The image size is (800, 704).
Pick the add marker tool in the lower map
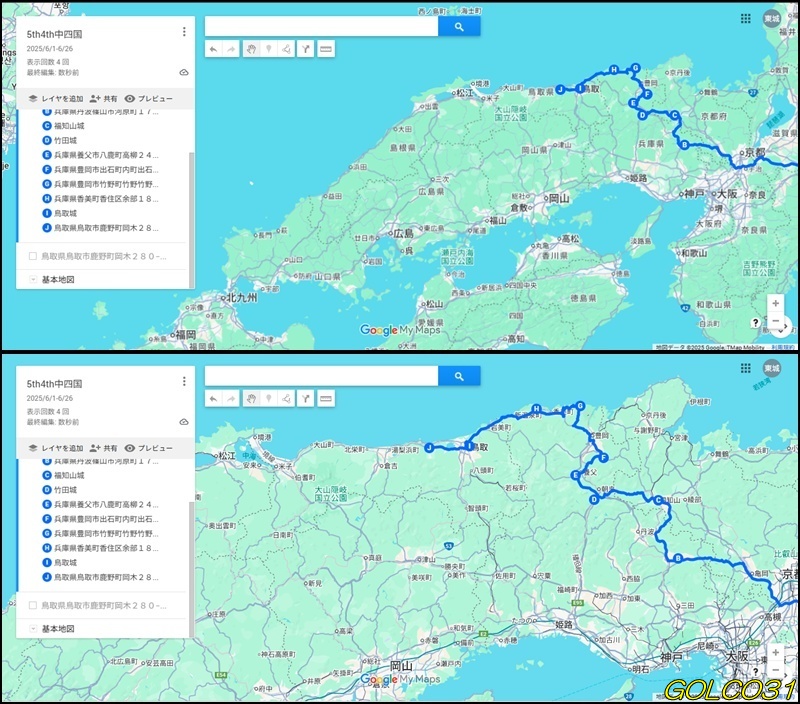pyautogui.click(x=268, y=398)
